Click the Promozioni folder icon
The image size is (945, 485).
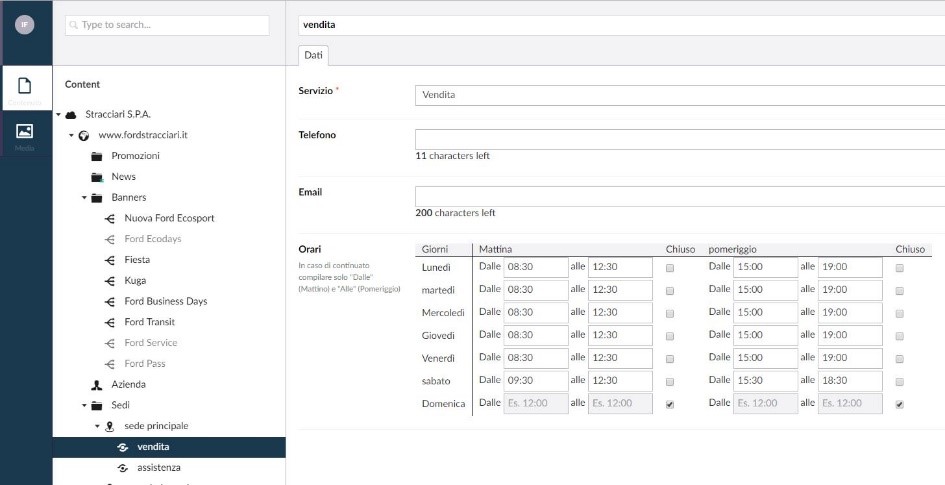pyautogui.click(x=96, y=156)
